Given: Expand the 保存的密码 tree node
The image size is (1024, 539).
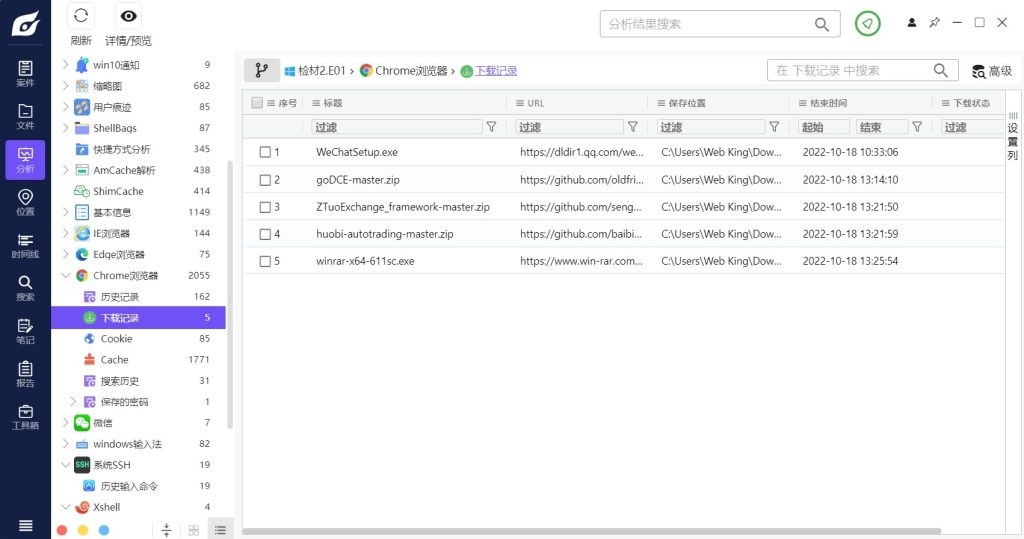Looking at the screenshot, I should click(73, 402).
